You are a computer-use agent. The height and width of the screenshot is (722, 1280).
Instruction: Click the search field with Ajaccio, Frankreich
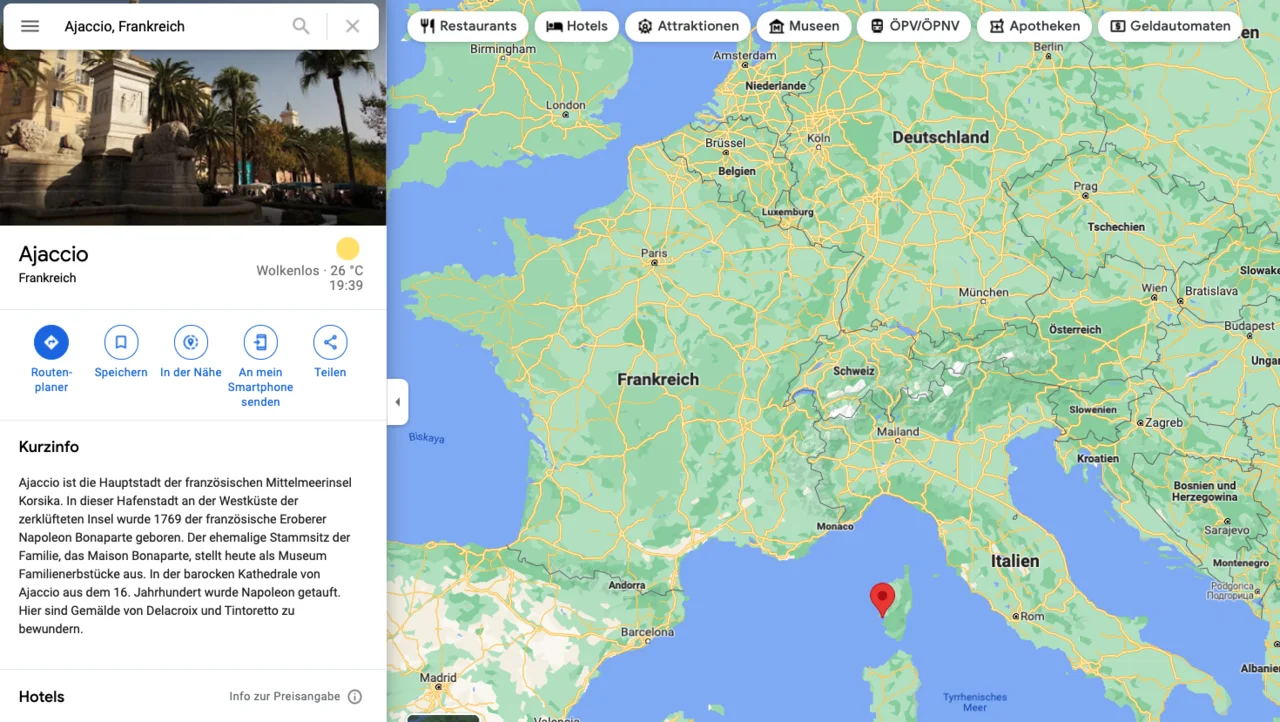pyautogui.click(x=170, y=26)
